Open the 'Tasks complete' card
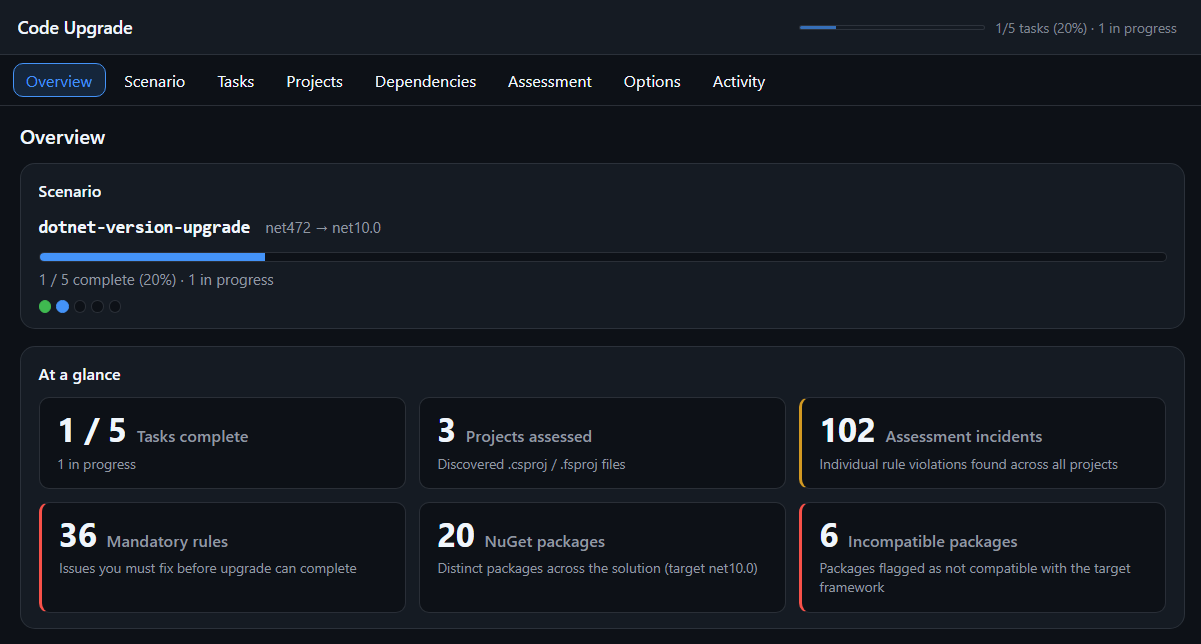This screenshot has width=1201, height=644. pyautogui.click(x=222, y=443)
